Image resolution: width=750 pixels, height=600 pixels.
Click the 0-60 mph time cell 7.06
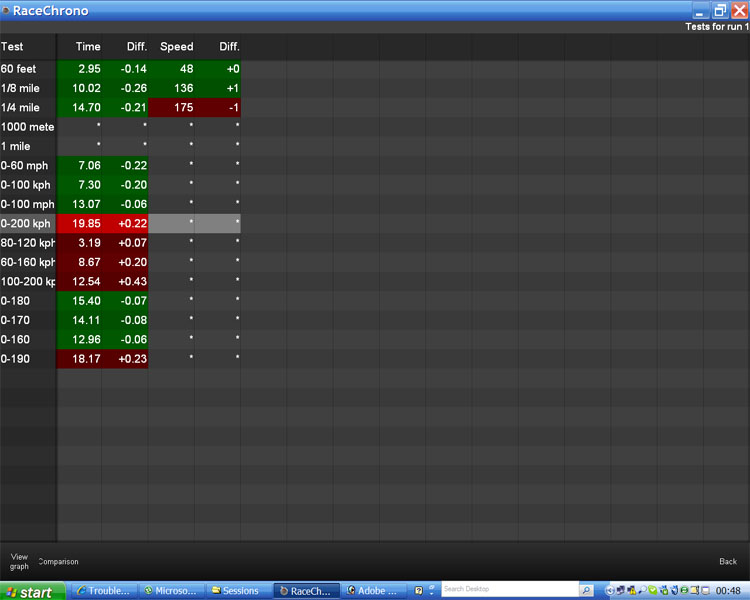(x=88, y=166)
